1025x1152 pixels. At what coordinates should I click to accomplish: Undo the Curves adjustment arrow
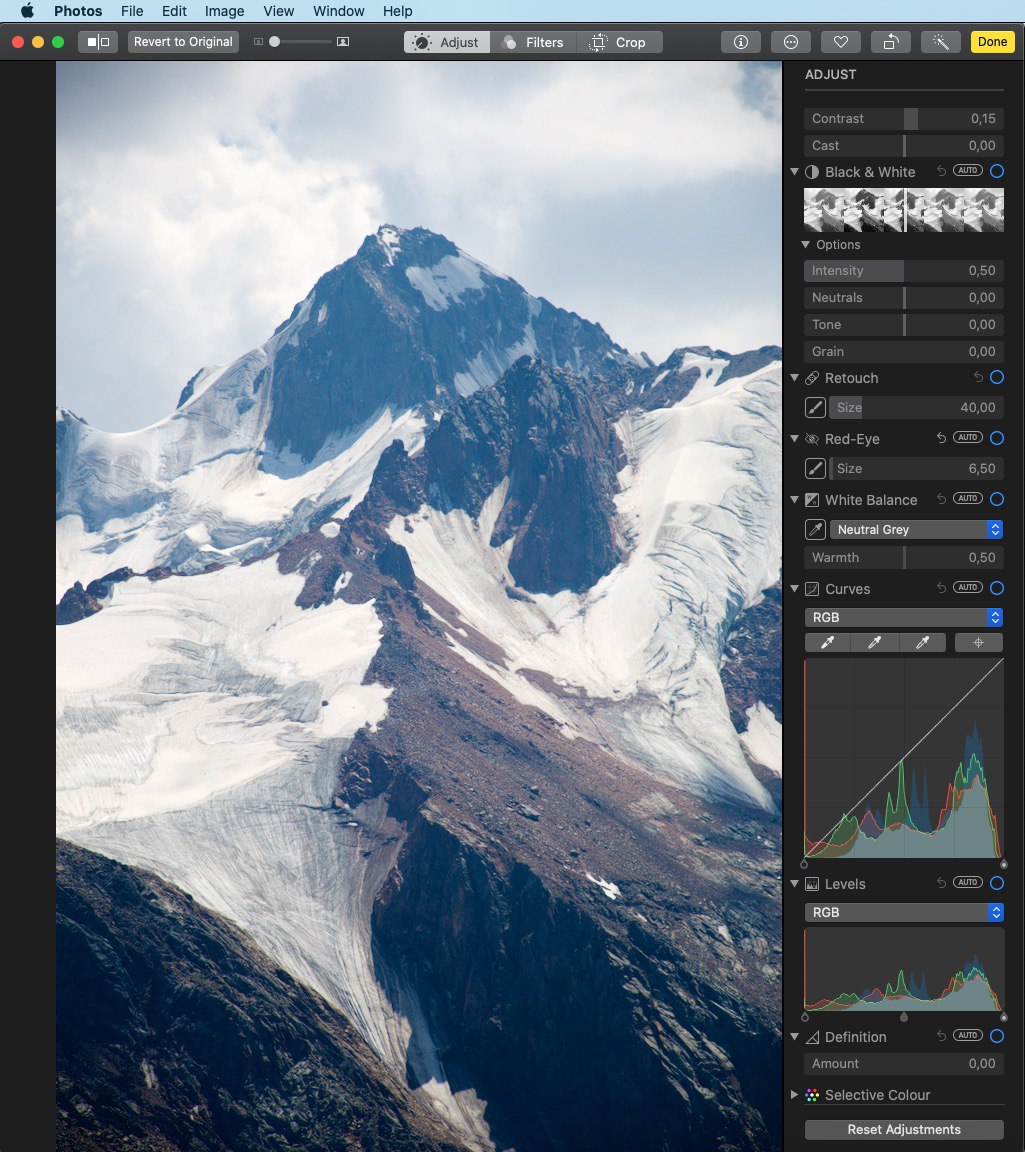[x=941, y=588]
